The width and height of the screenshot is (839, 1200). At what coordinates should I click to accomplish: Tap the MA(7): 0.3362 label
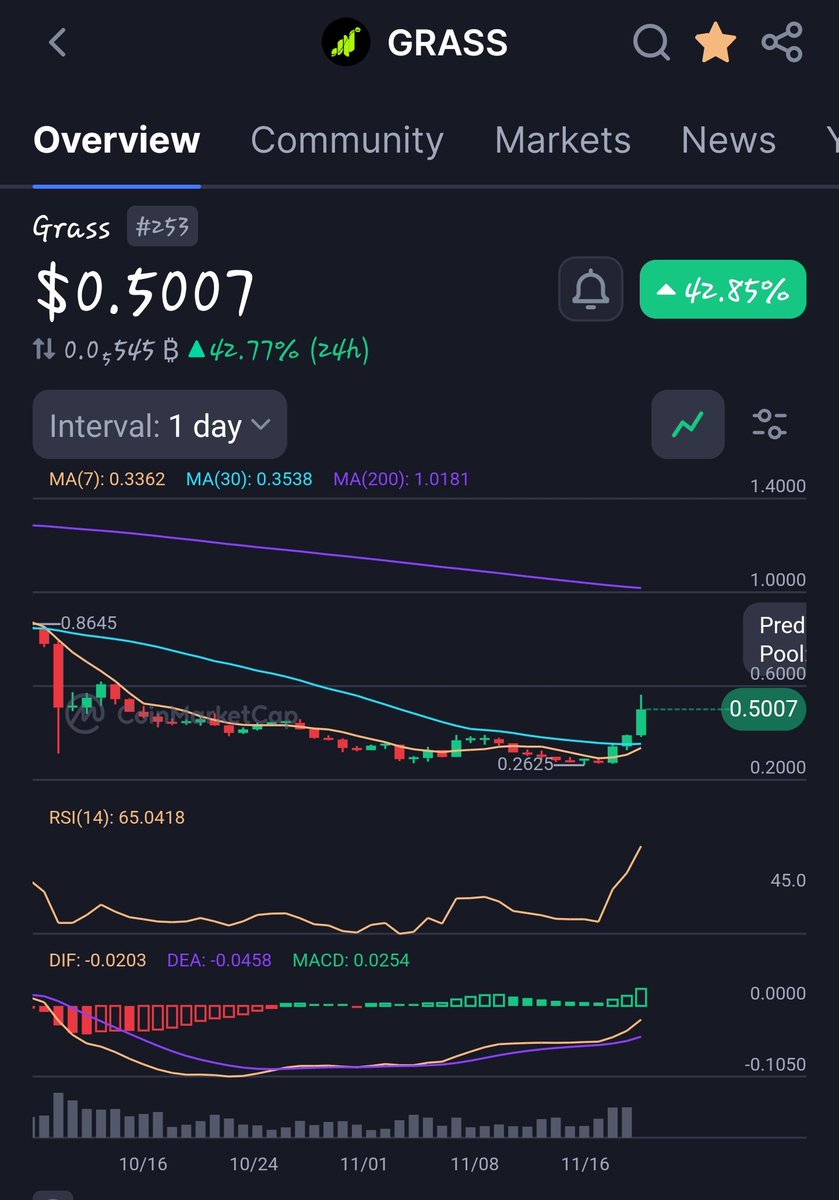coord(107,479)
